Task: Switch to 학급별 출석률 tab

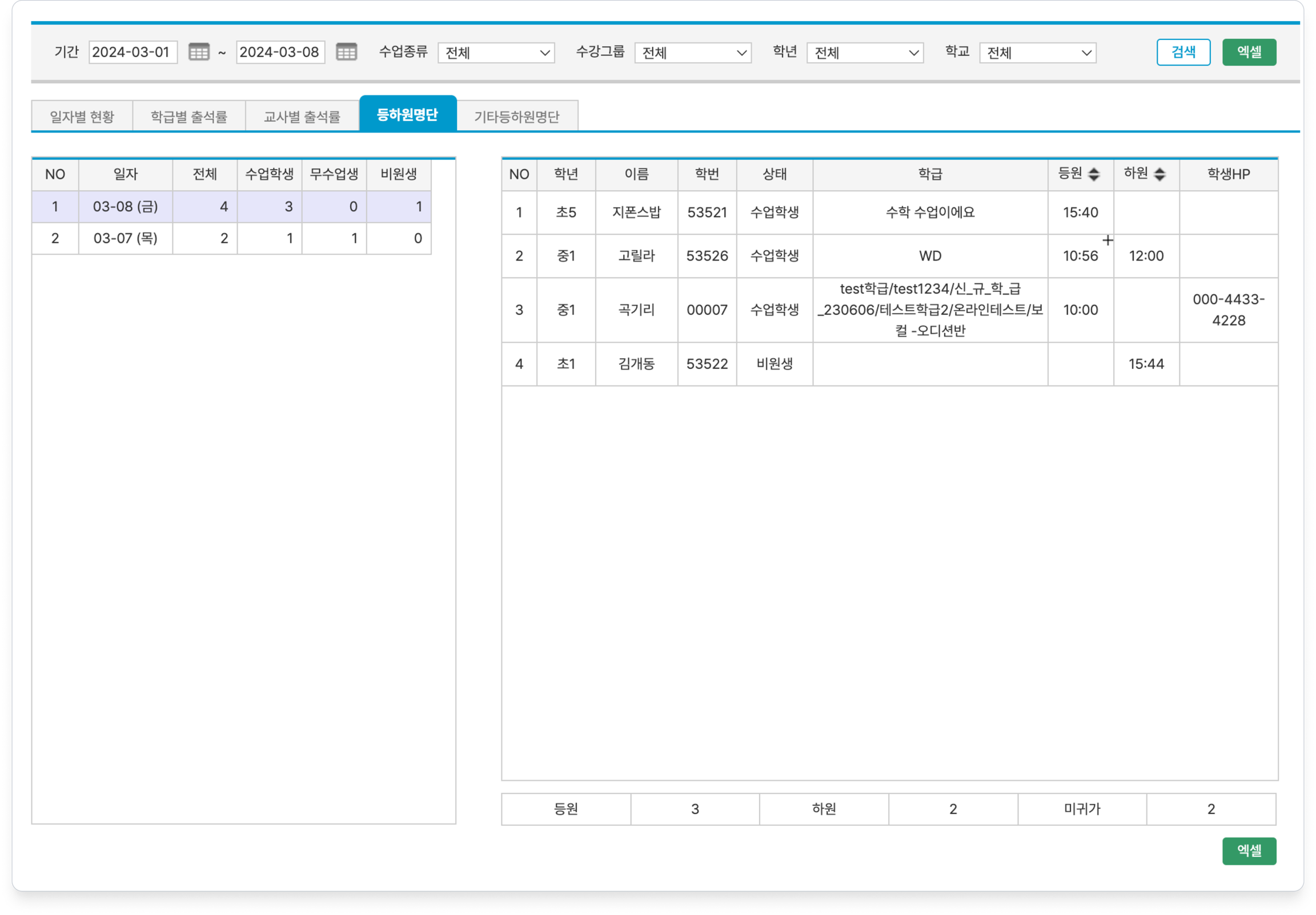Action: point(189,117)
